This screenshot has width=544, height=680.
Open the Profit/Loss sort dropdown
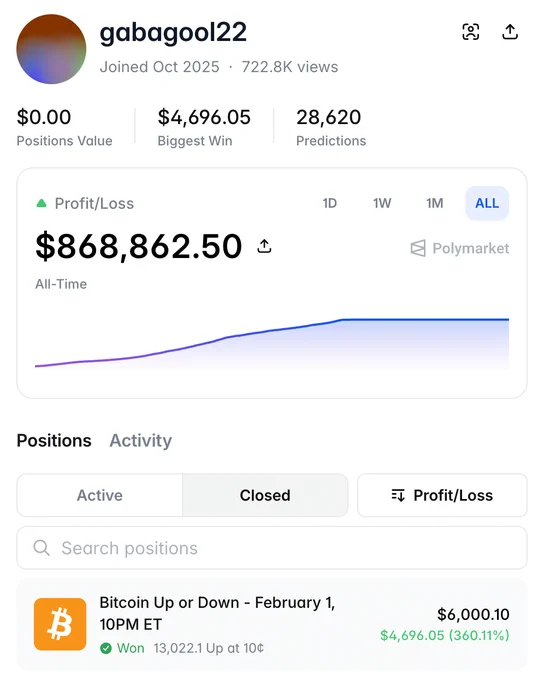click(442, 495)
